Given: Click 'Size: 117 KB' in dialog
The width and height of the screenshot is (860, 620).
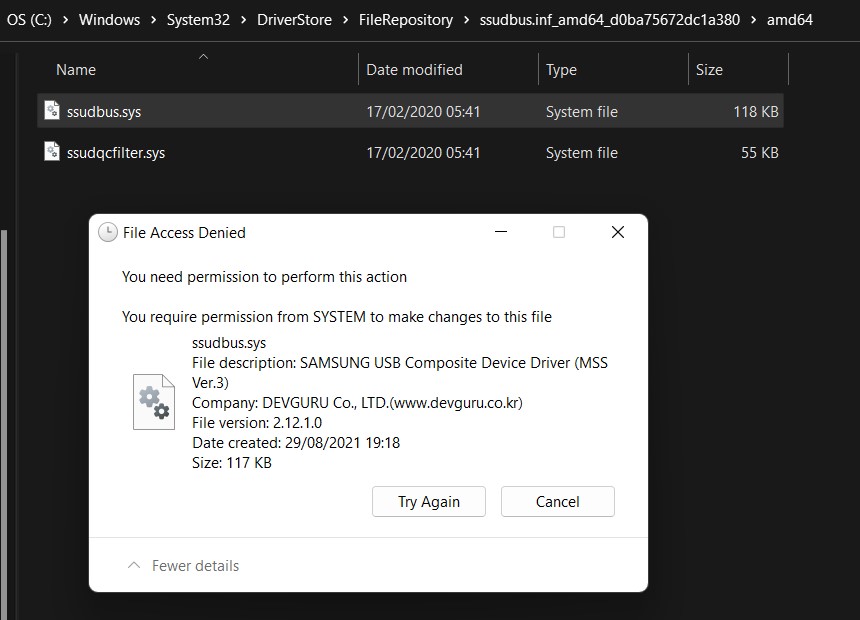Looking at the screenshot, I should (x=231, y=463).
